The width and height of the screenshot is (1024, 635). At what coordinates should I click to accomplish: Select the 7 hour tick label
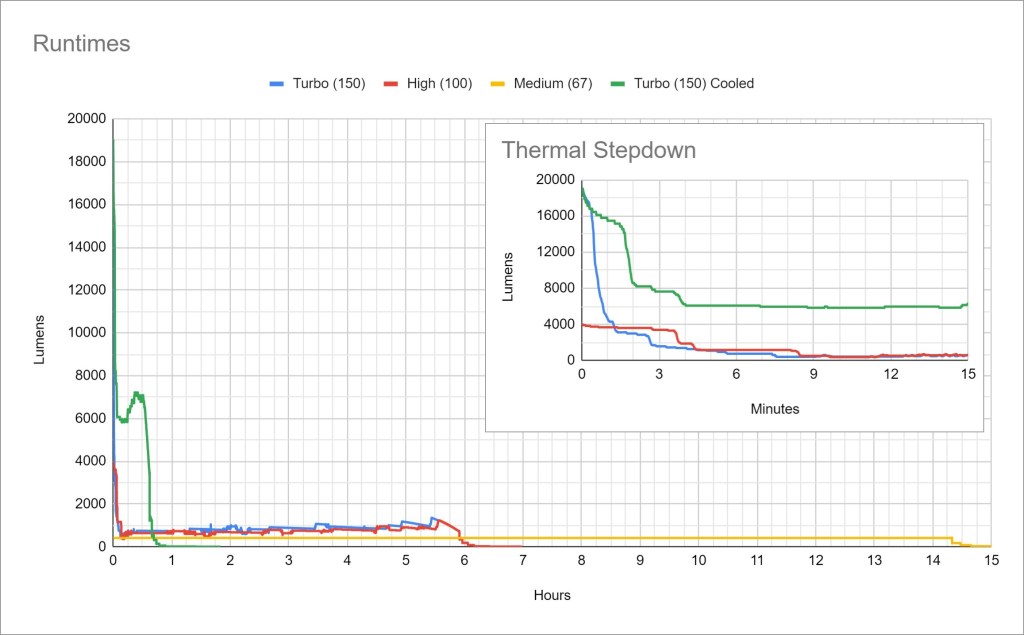[522, 561]
